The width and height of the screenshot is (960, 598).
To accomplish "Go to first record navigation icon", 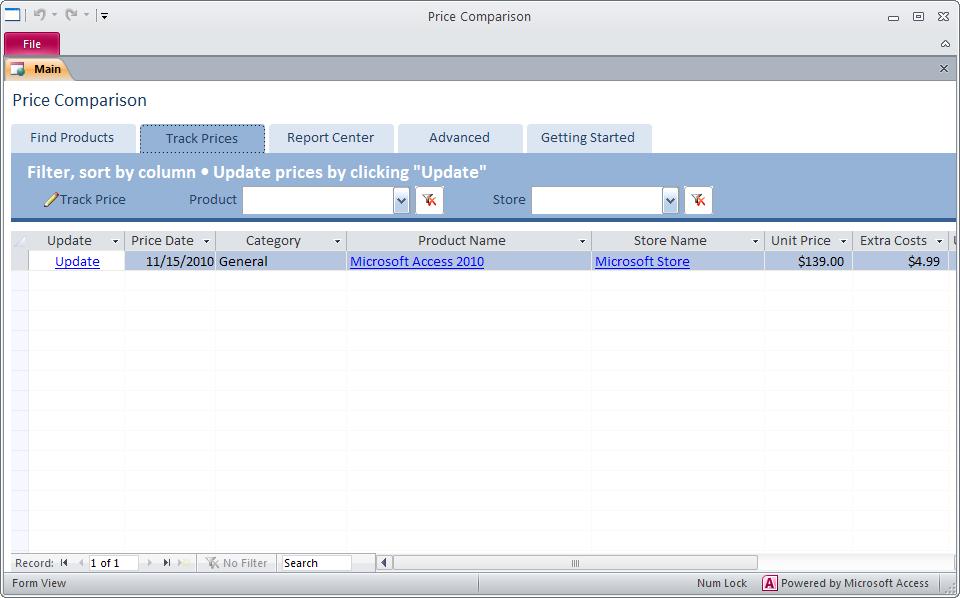I will (x=64, y=563).
